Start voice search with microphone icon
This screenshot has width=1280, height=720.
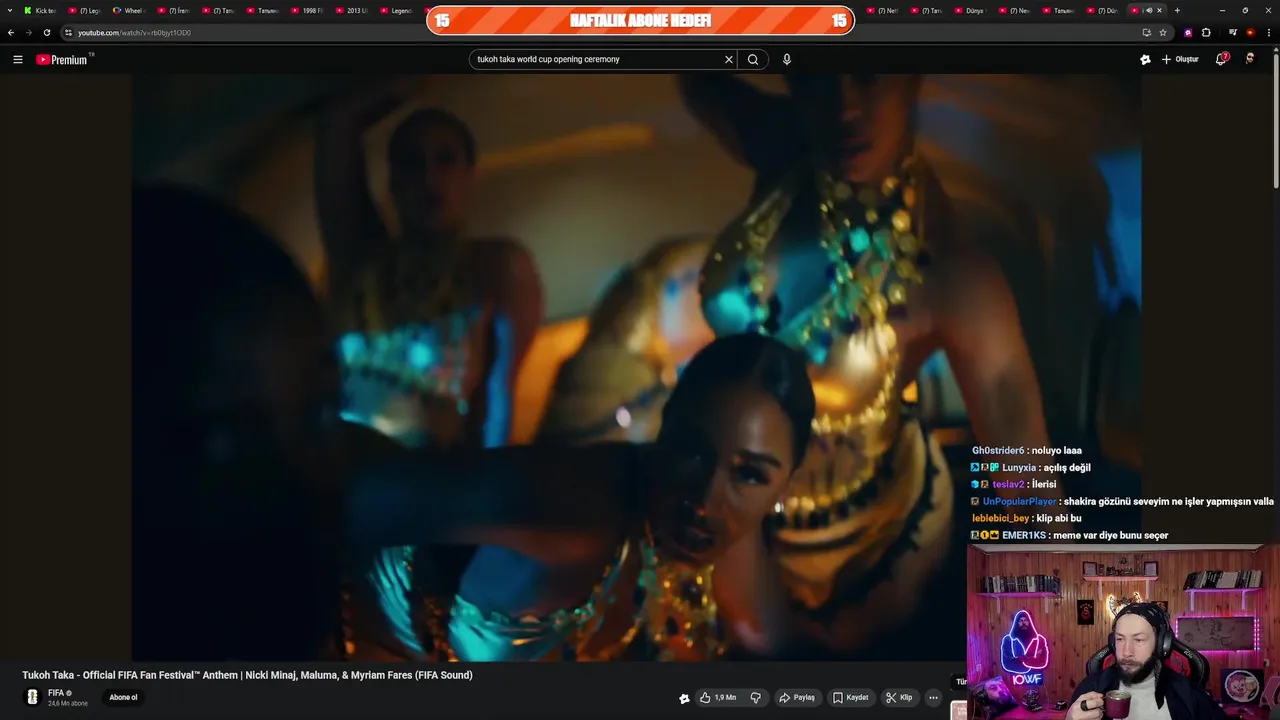point(787,59)
